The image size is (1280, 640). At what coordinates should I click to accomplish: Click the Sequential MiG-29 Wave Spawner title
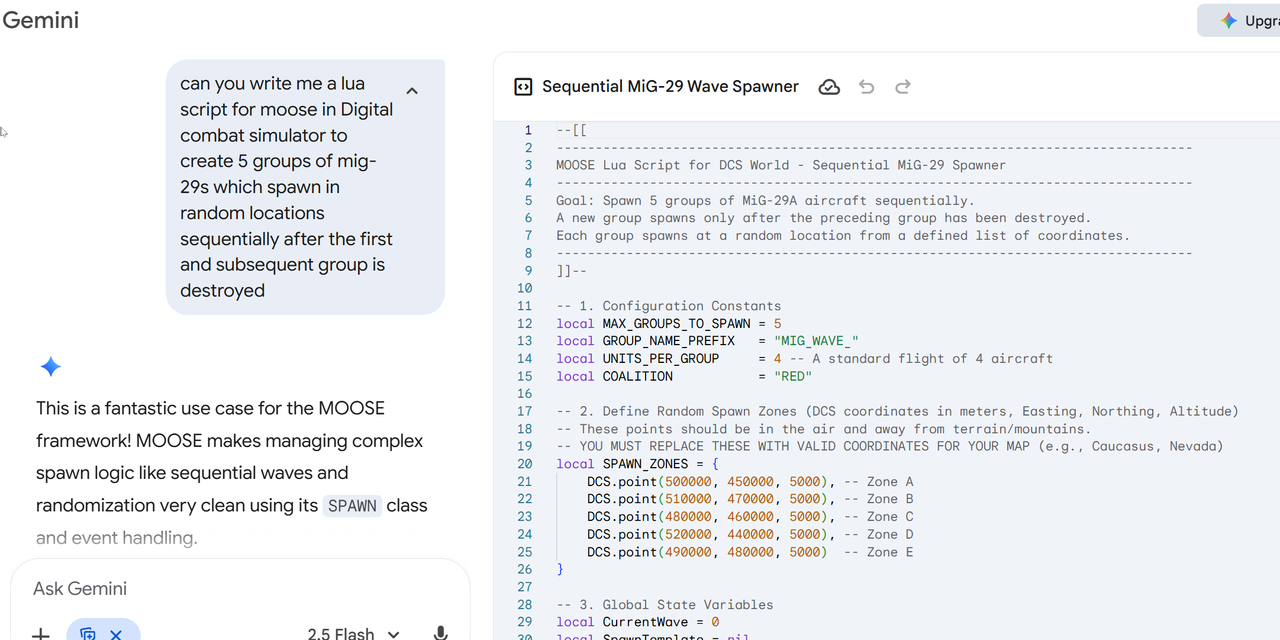(670, 87)
